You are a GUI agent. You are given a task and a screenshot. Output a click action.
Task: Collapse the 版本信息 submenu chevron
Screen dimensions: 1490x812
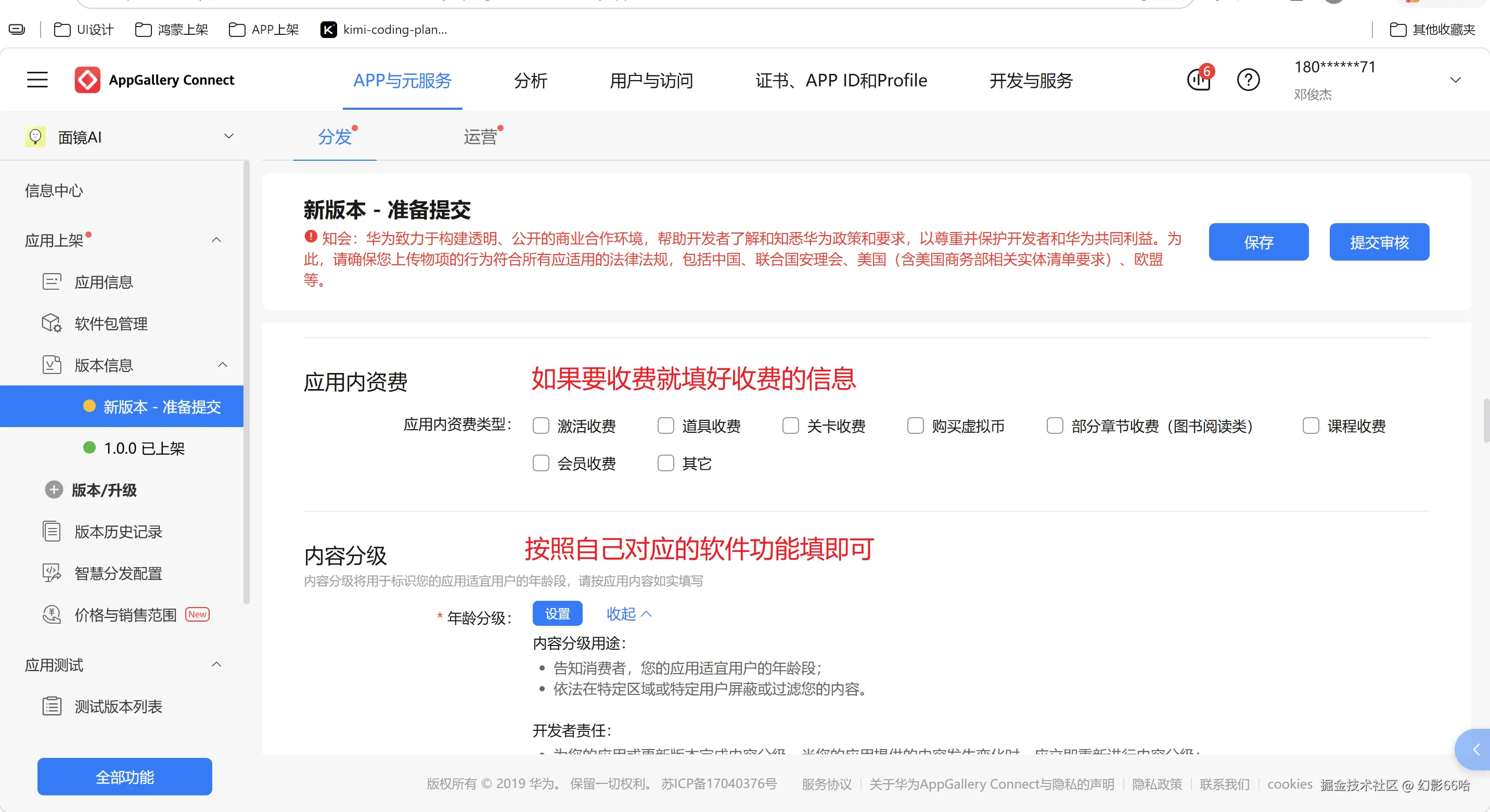tap(223, 365)
